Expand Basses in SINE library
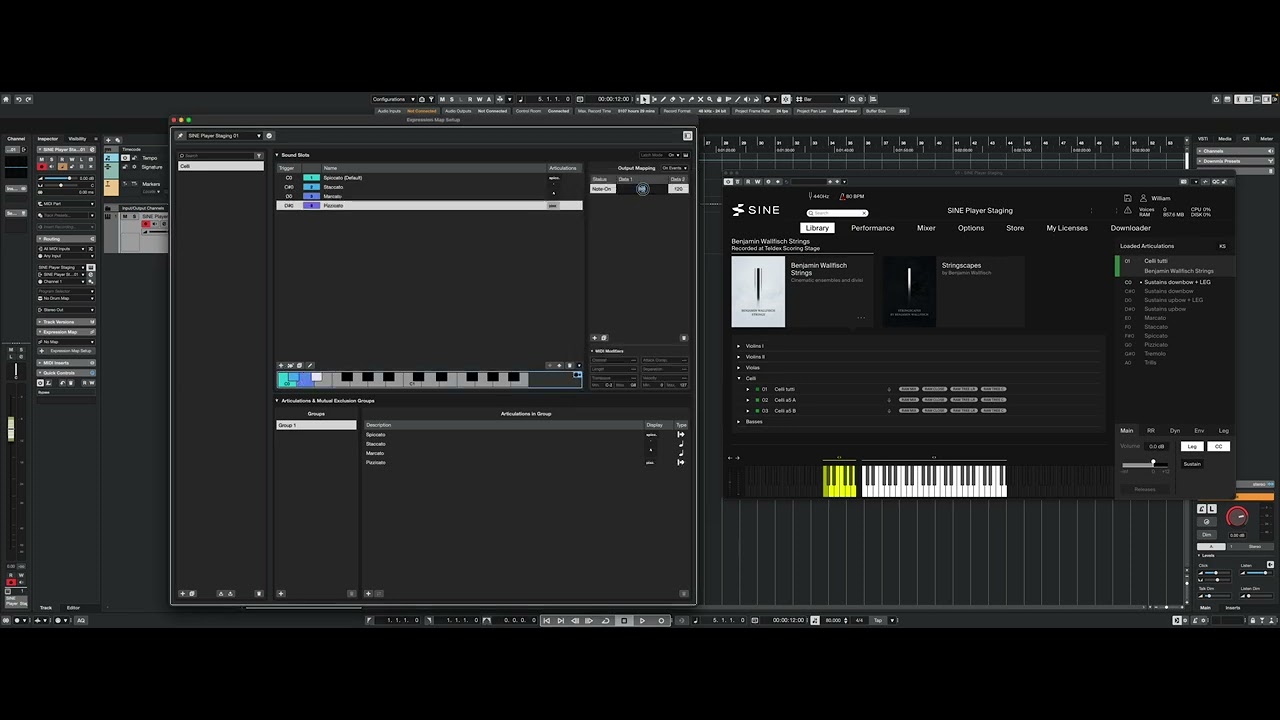Image resolution: width=1280 pixels, height=720 pixels. tap(738, 422)
